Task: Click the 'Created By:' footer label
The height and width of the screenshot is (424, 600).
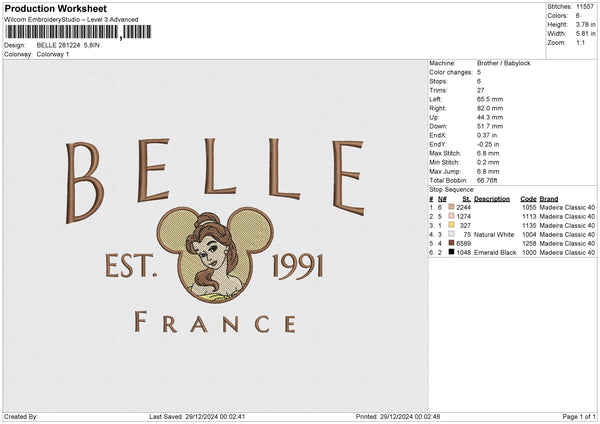Action: 21,417
